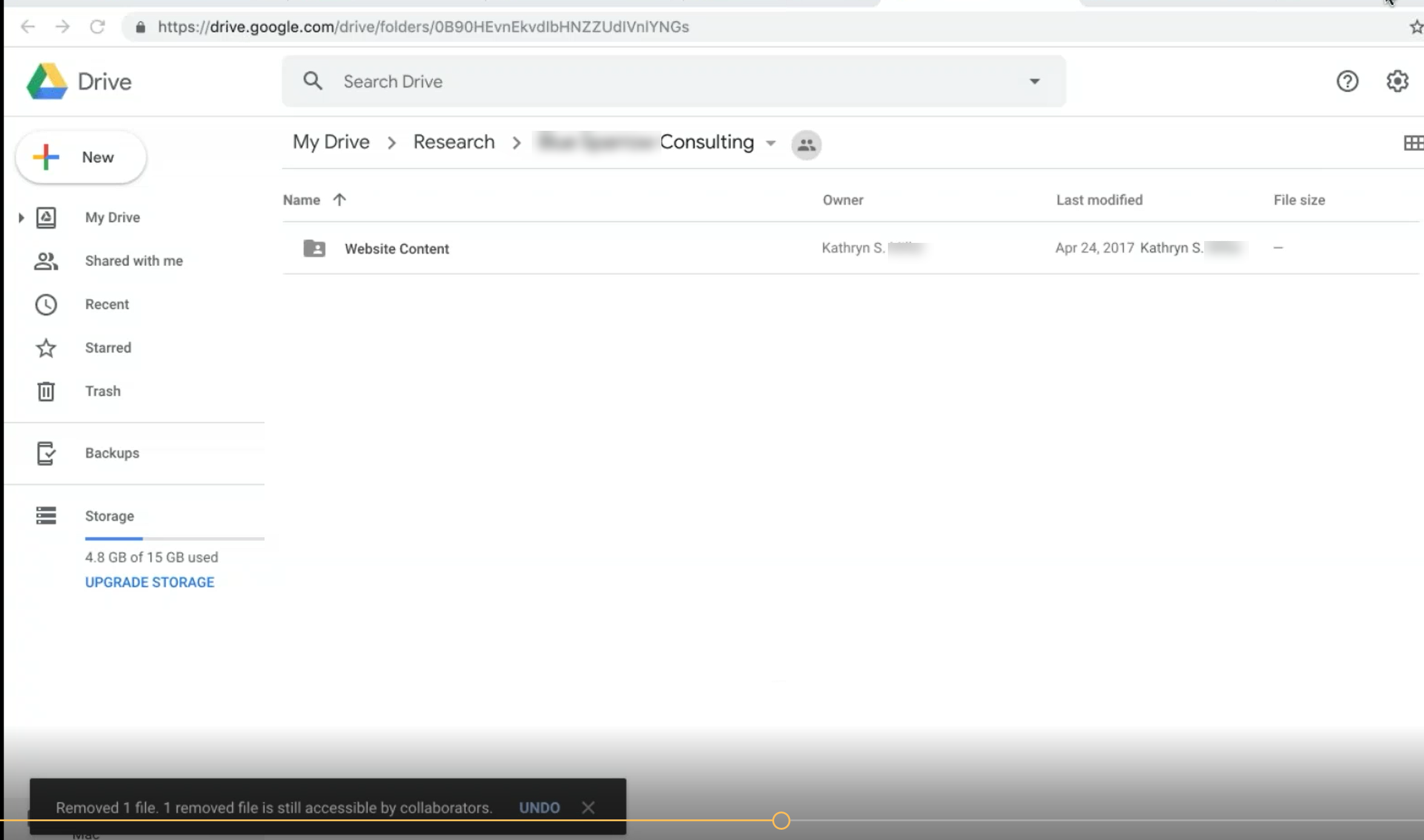1424x840 pixels.
Task: Open Trash section
Action: click(103, 391)
